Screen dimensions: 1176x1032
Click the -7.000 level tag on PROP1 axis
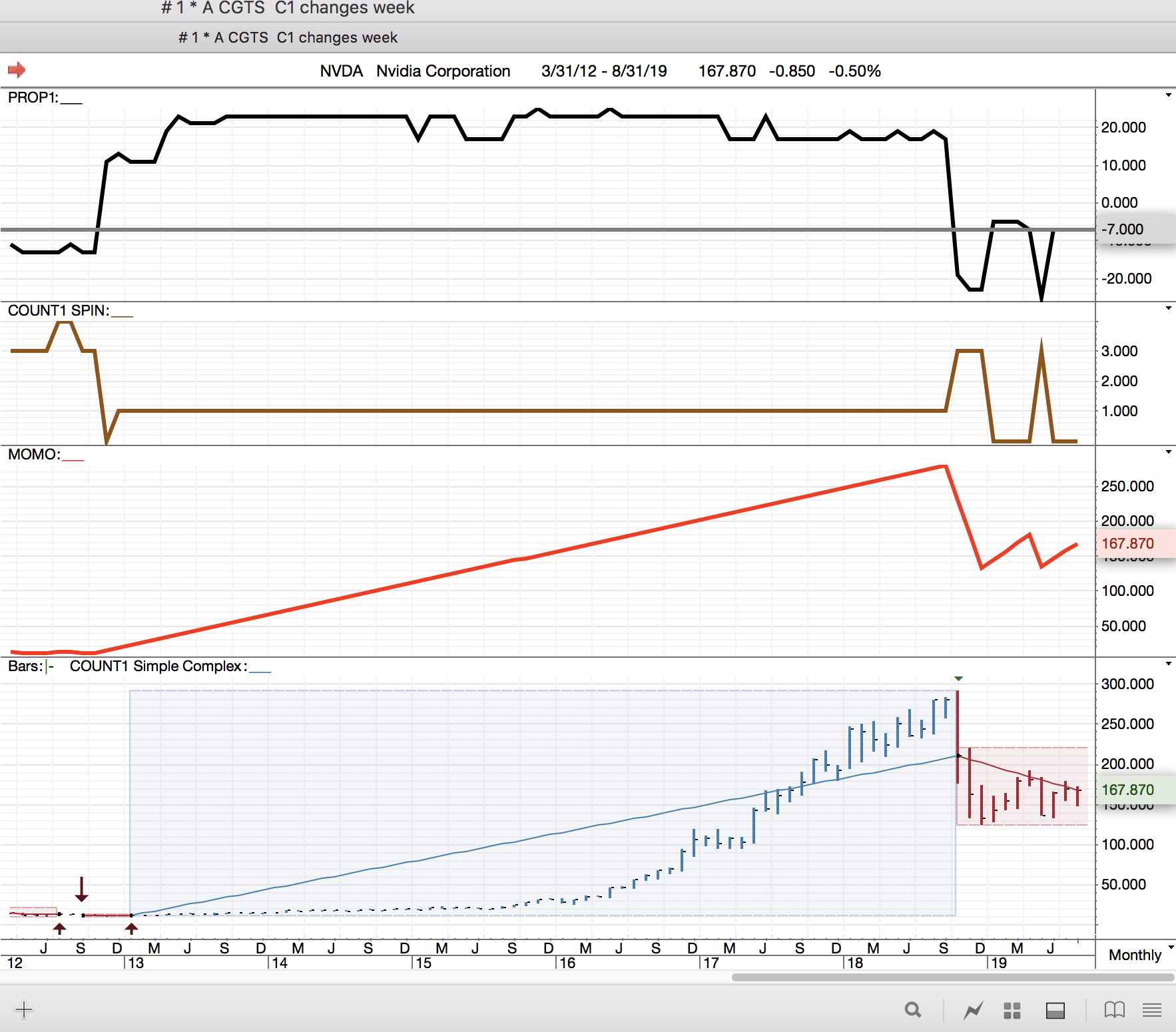(x=1136, y=229)
